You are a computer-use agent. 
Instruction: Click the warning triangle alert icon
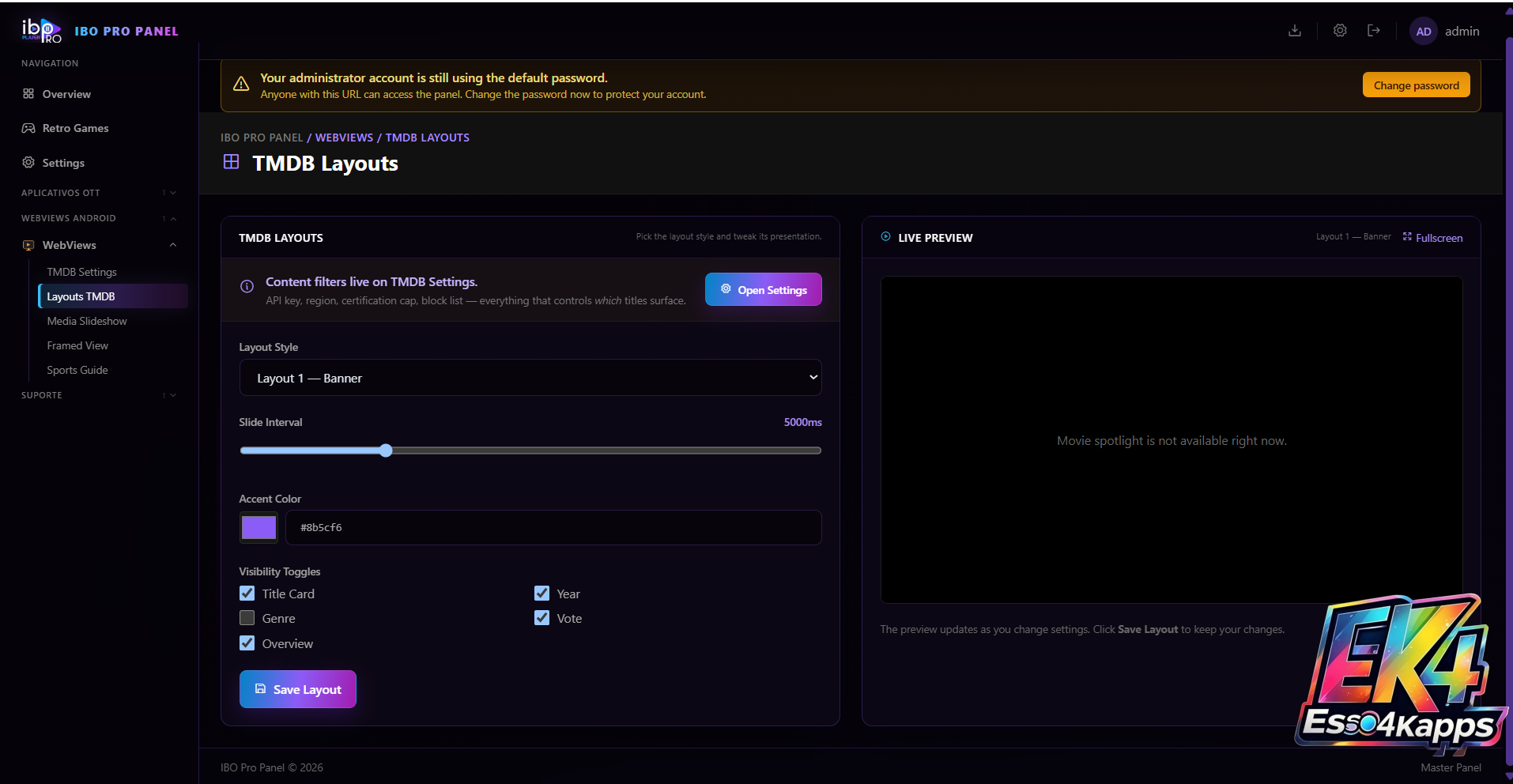(241, 84)
